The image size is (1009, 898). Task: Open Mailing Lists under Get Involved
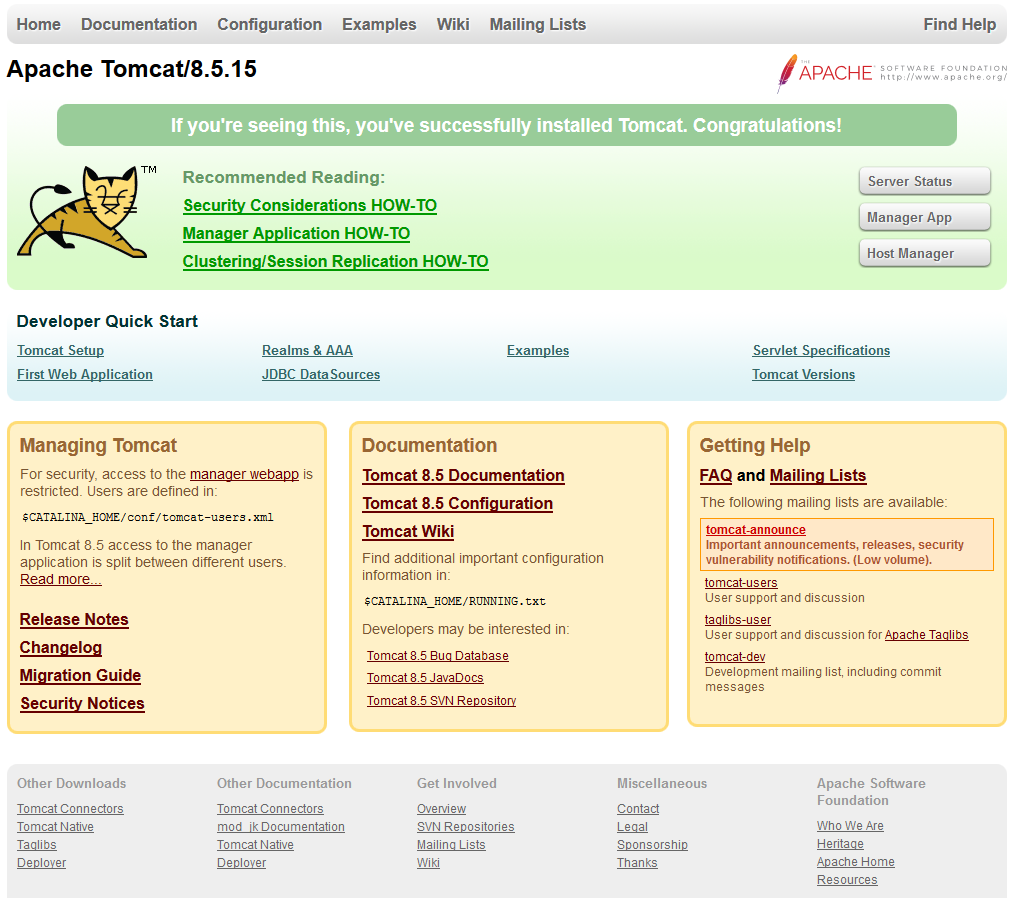click(x=451, y=845)
